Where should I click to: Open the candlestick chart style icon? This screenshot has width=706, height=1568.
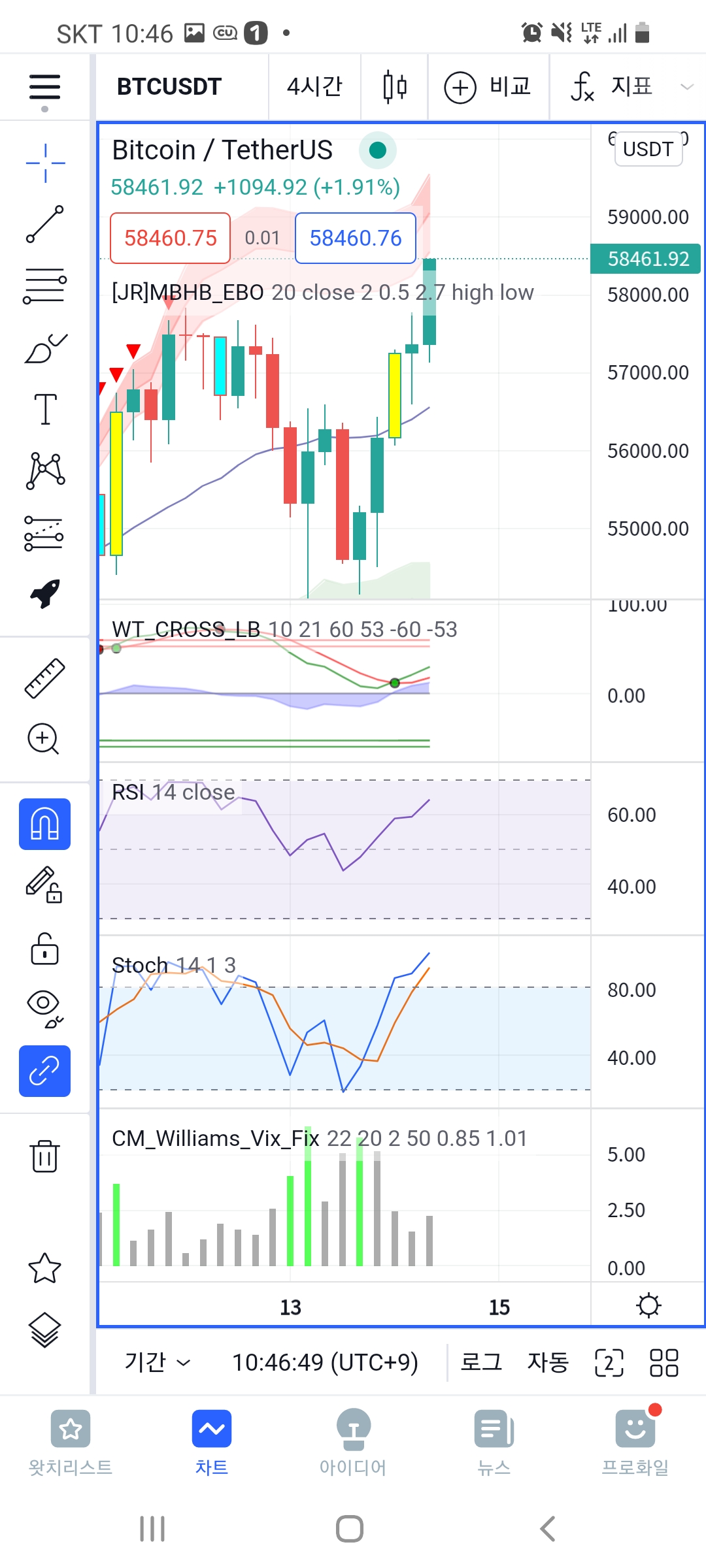(395, 87)
